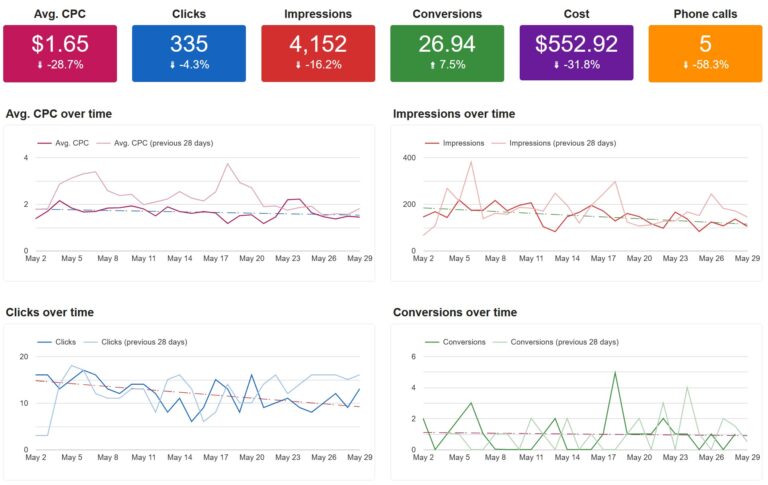The height and width of the screenshot is (485, 768).
Task: Open the purple Cost $552.92 scorecard
Action: [577, 53]
